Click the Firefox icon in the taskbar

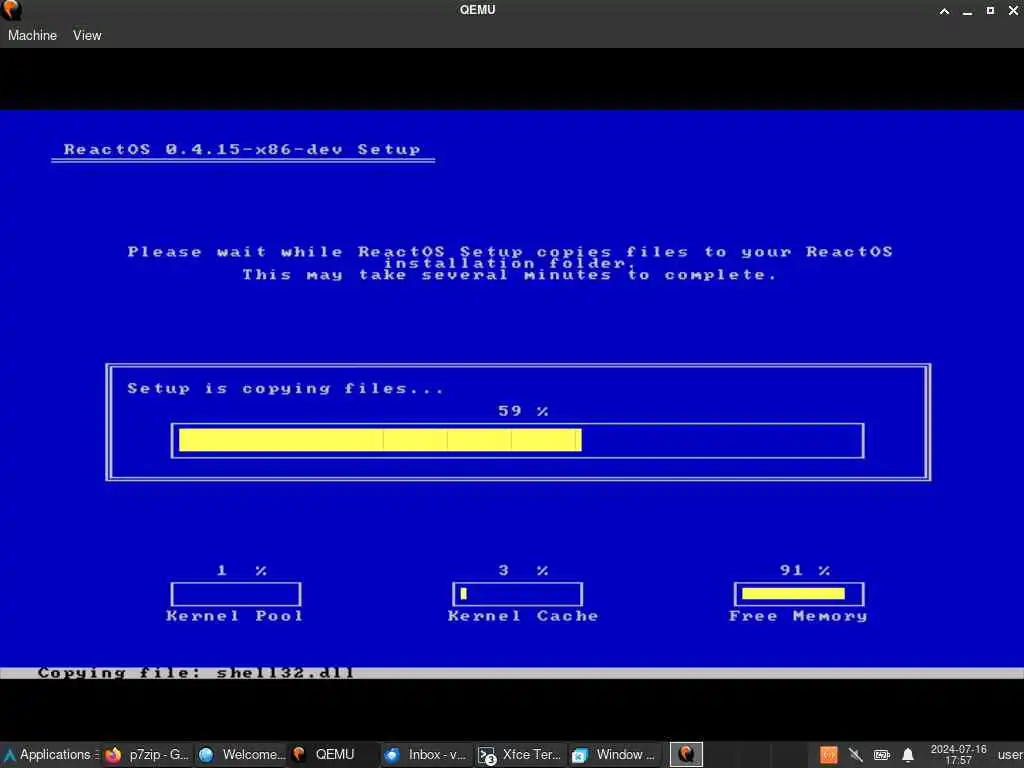[114, 755]
